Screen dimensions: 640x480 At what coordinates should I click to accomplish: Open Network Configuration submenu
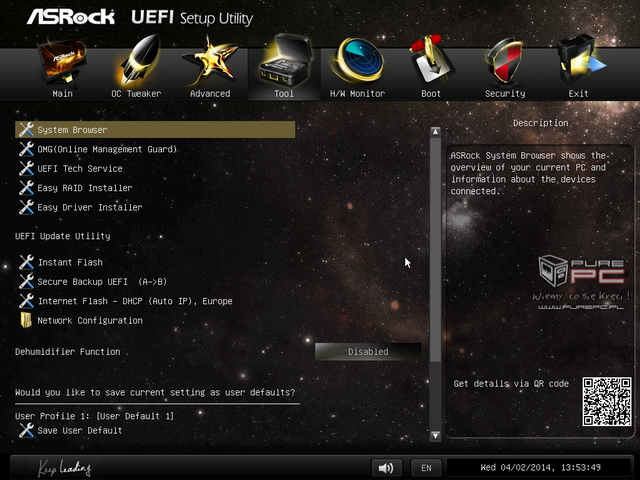pos(90,320)
